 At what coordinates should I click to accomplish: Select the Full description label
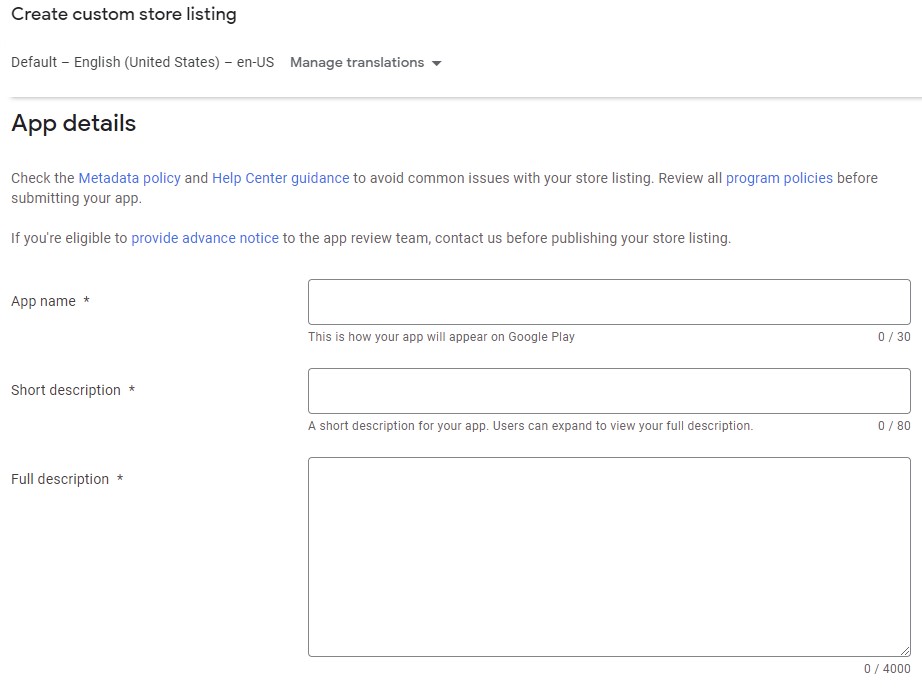click(x=62, y=479)
